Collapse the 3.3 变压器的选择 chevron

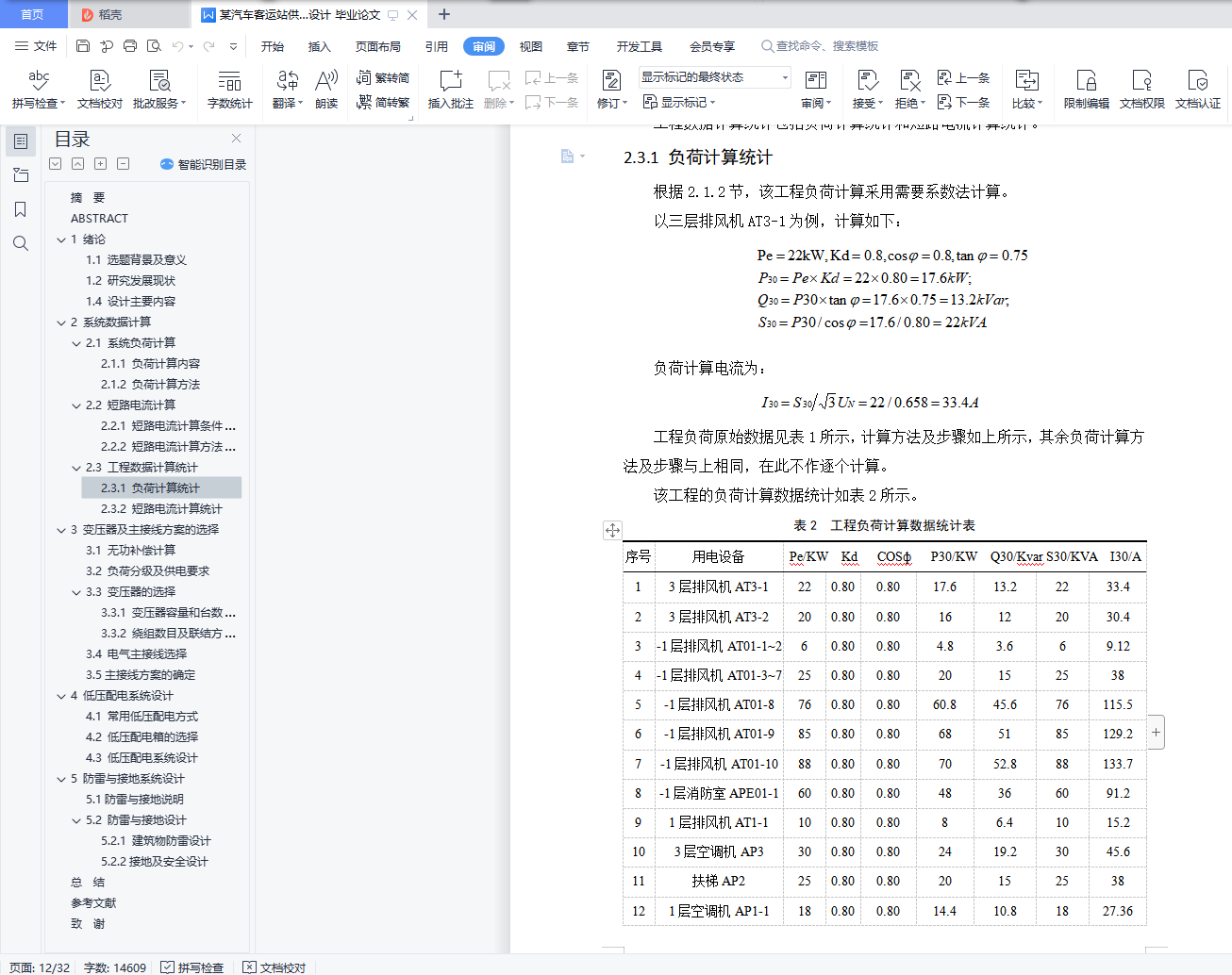[76, 592]
